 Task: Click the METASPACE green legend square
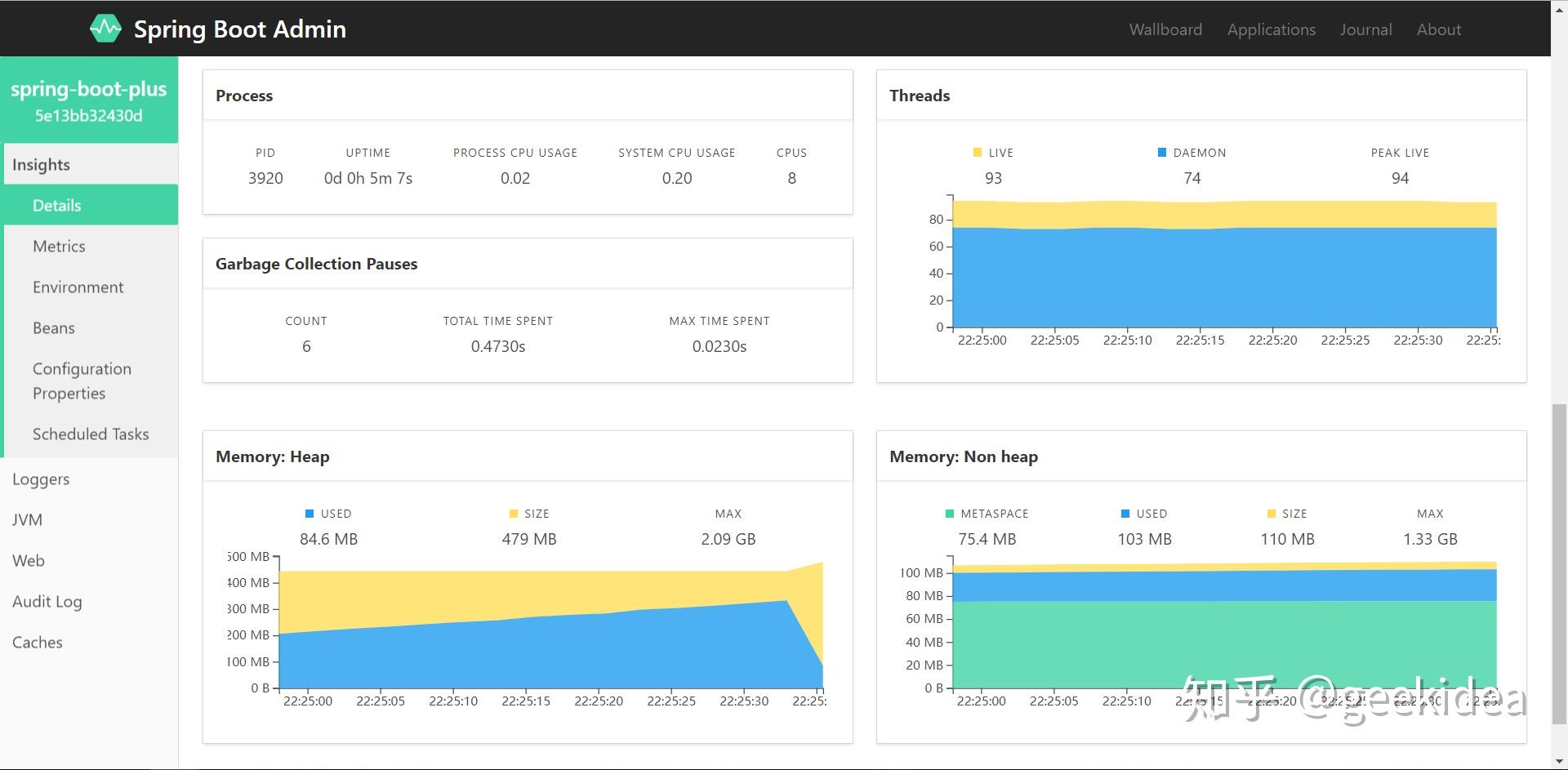pyautogui.click(x=950, y=514)
